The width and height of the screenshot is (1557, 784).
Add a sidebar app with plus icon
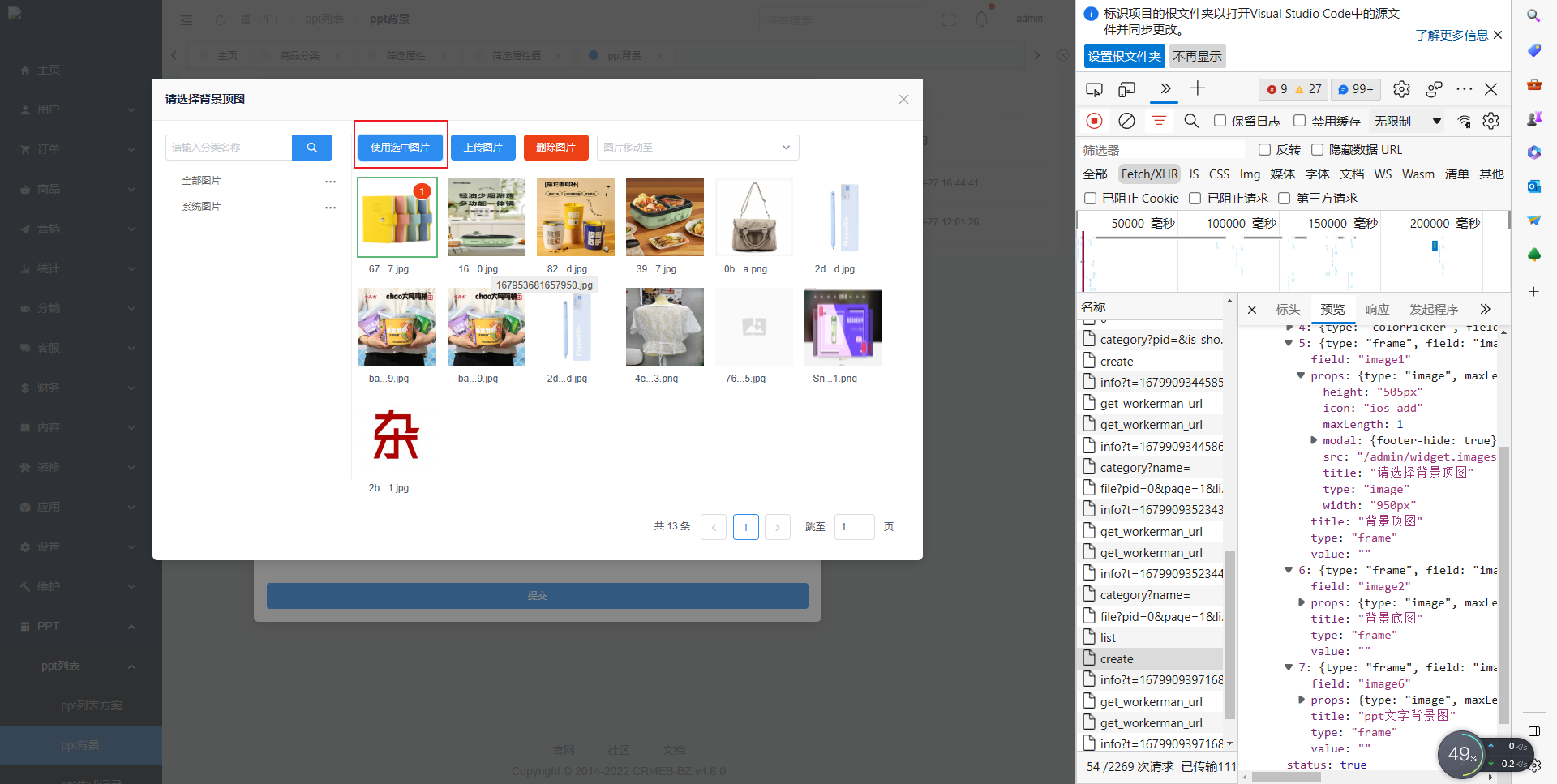pyautogui.click(x=1533, y=291)
